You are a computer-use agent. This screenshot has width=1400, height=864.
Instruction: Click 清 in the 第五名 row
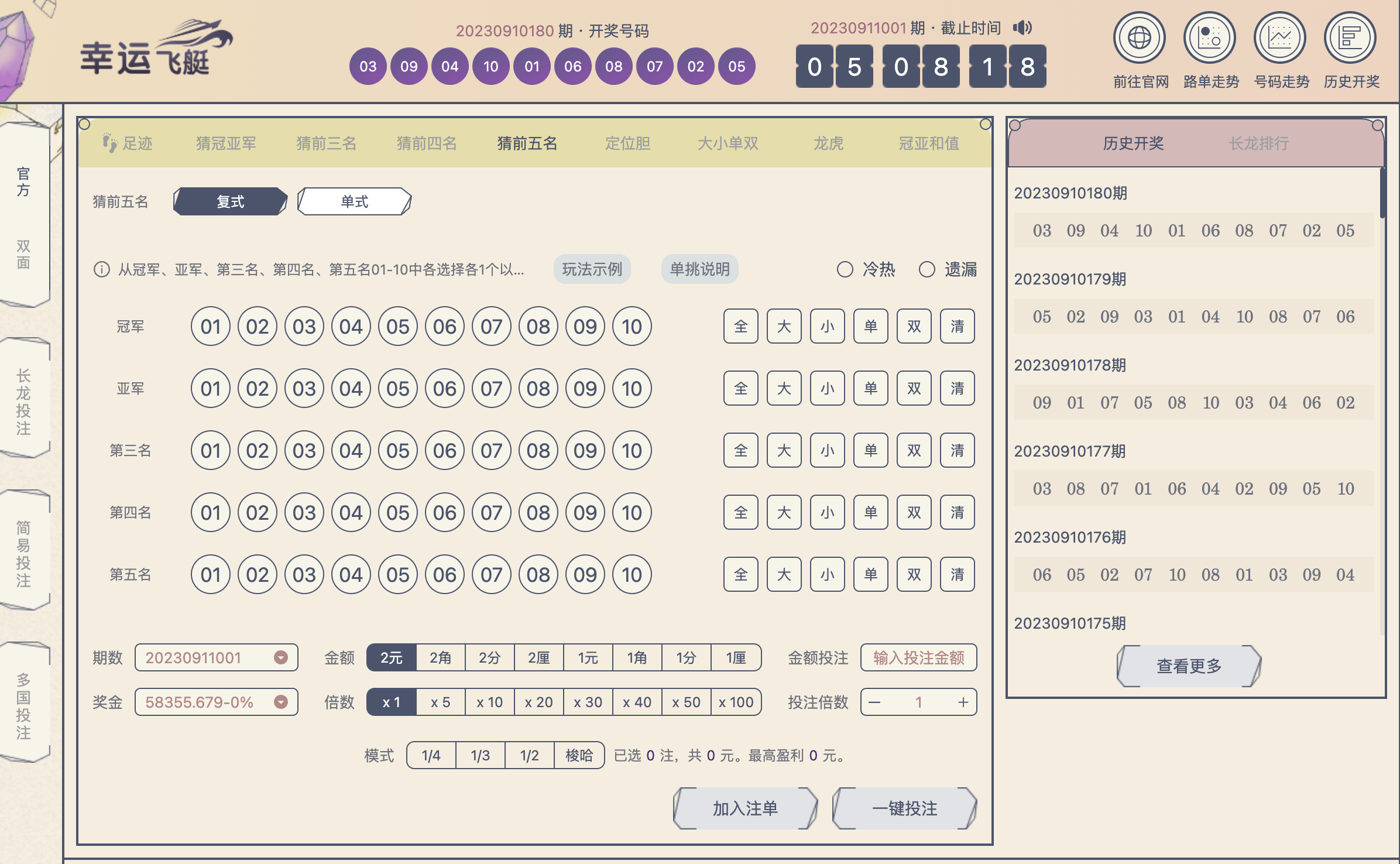[958, 574]
